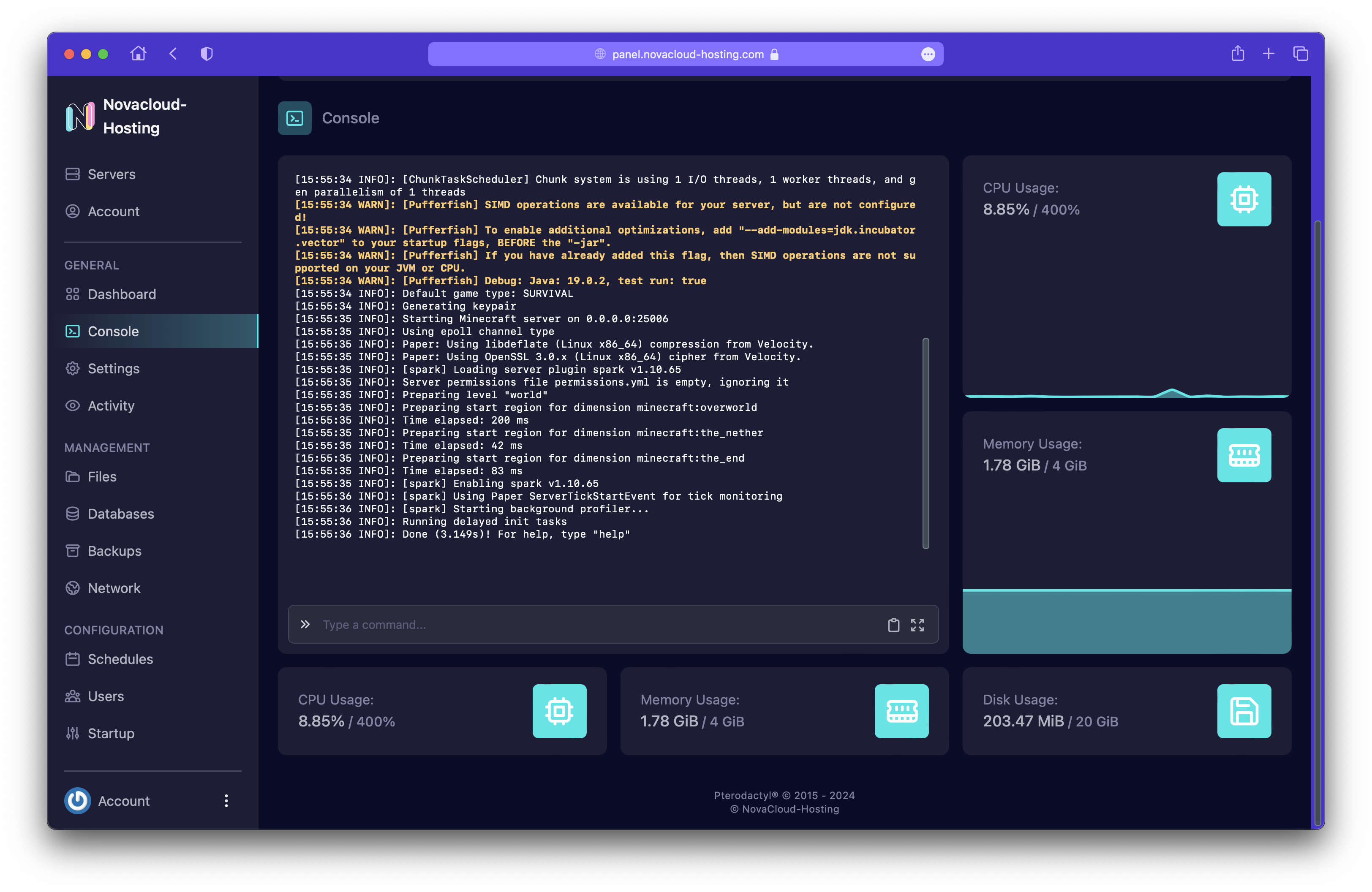Click the memory icon in right Memory Usage card
This screenshot has height=892, width=1372.
pos(1244,455)
